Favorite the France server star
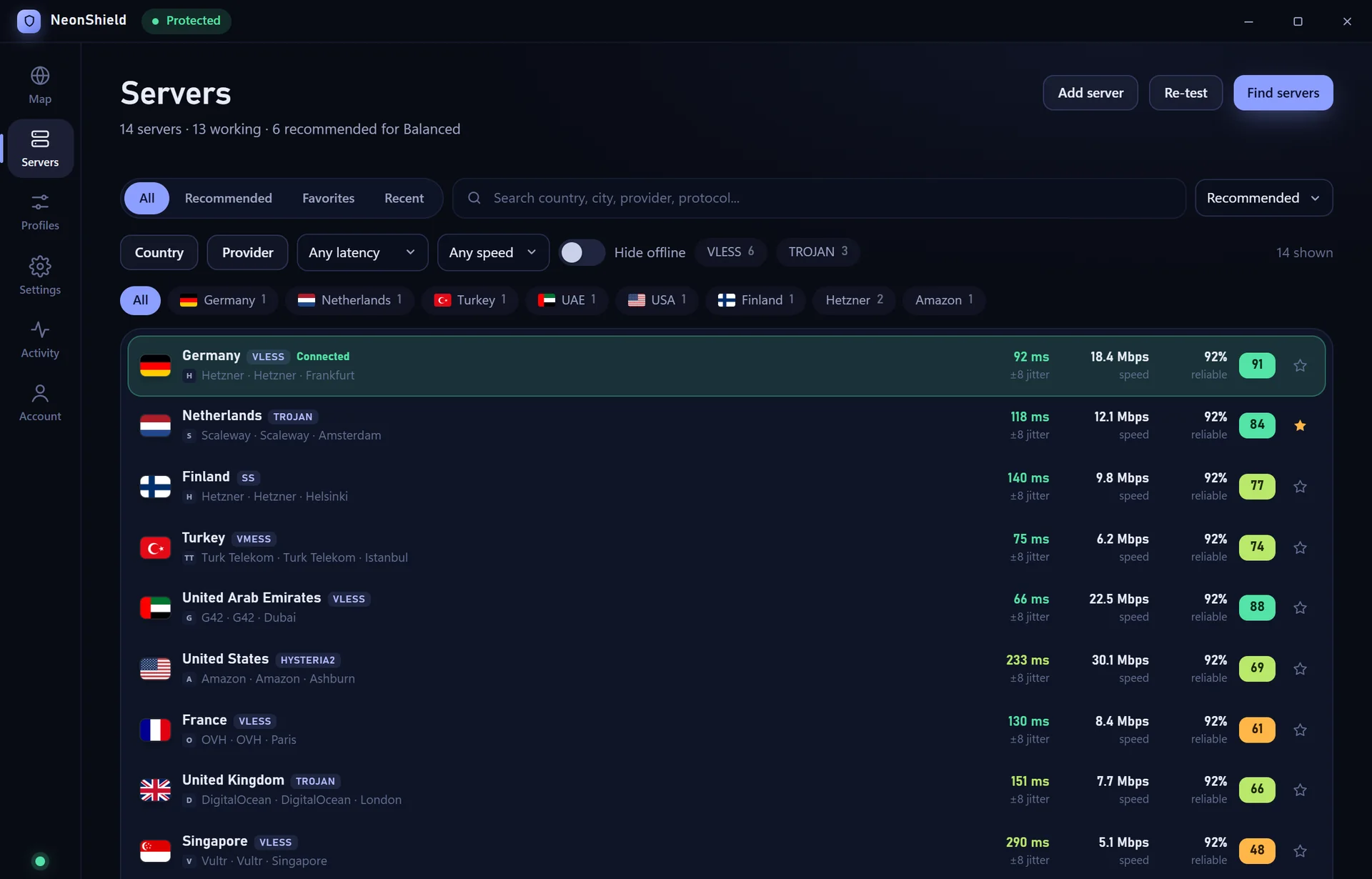The width and height of the screenshot is (1372, 879). [x=1300, y=730]
